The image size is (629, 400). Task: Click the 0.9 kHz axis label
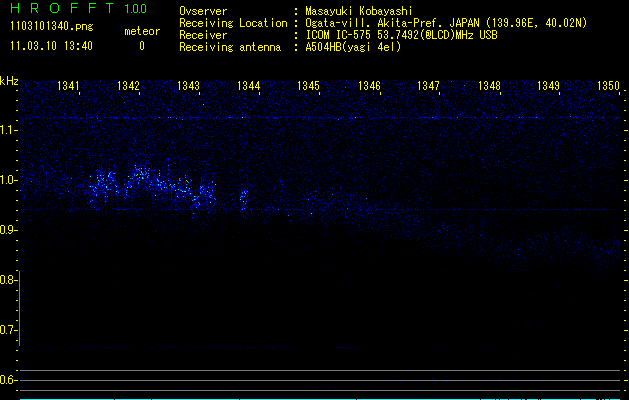click(7, 230)
